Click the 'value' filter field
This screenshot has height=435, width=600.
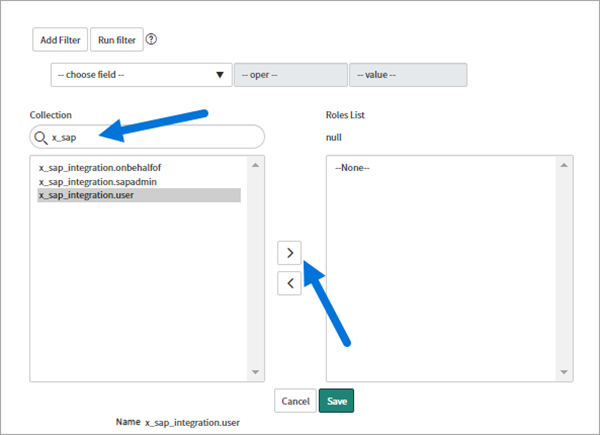(408, 75)
